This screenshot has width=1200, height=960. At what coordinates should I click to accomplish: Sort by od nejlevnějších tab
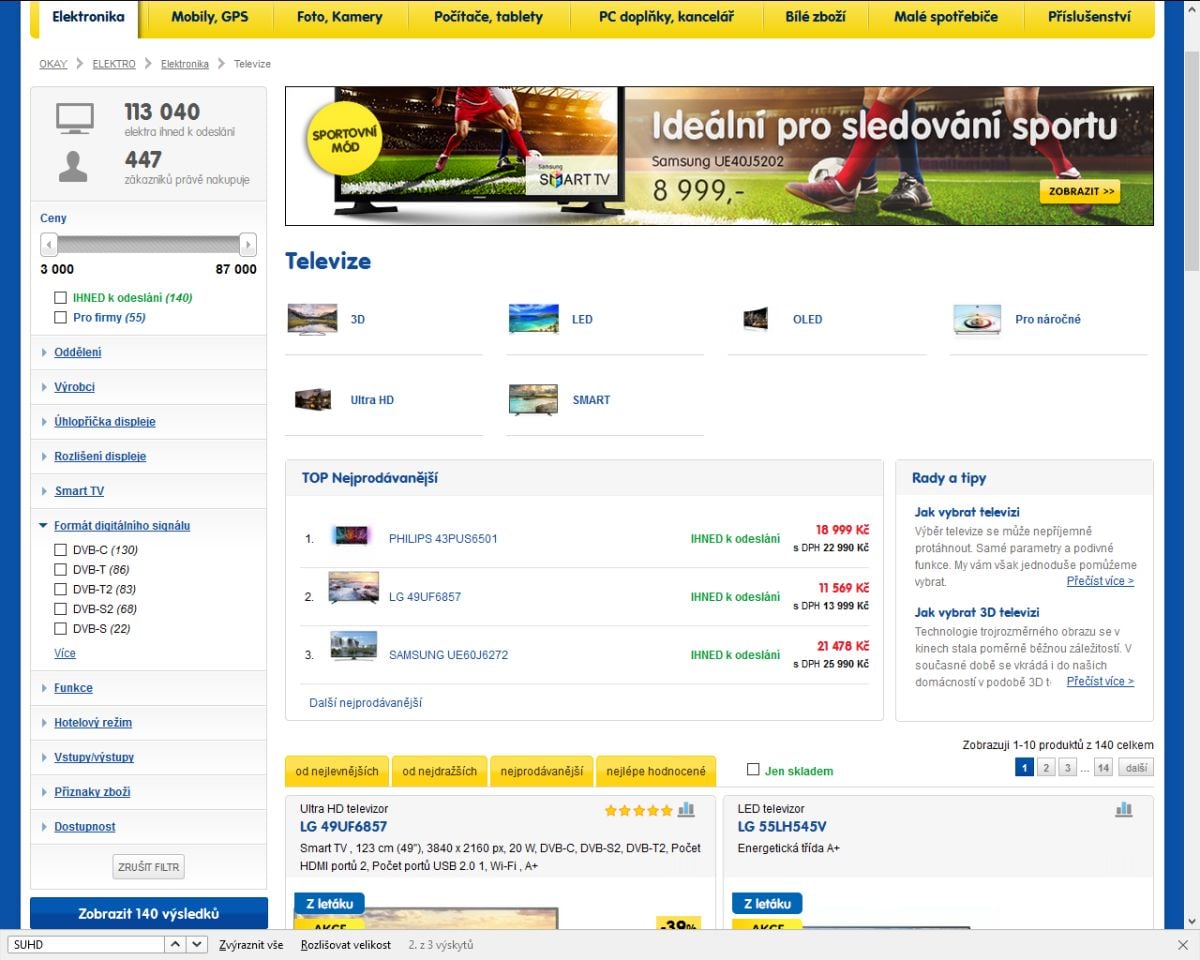[x=337, y=771]
